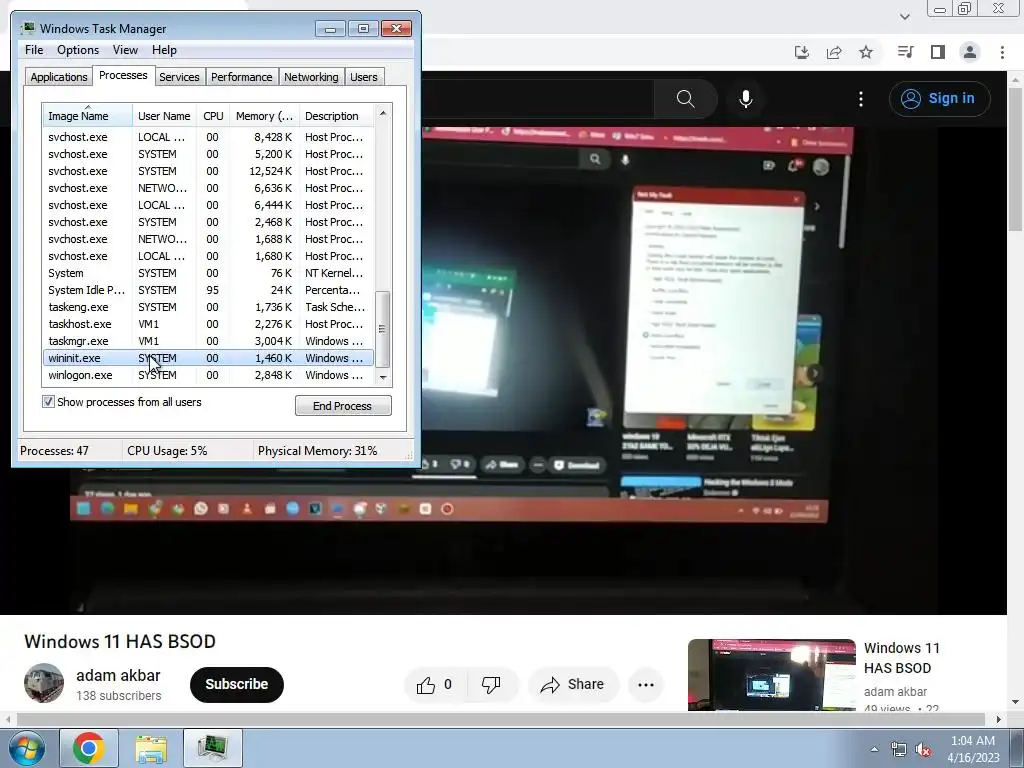The image size is (1024, 768).
Task: Click Chrome icon in taskbar
Action: pyautogui.click(x=89, y=748)
